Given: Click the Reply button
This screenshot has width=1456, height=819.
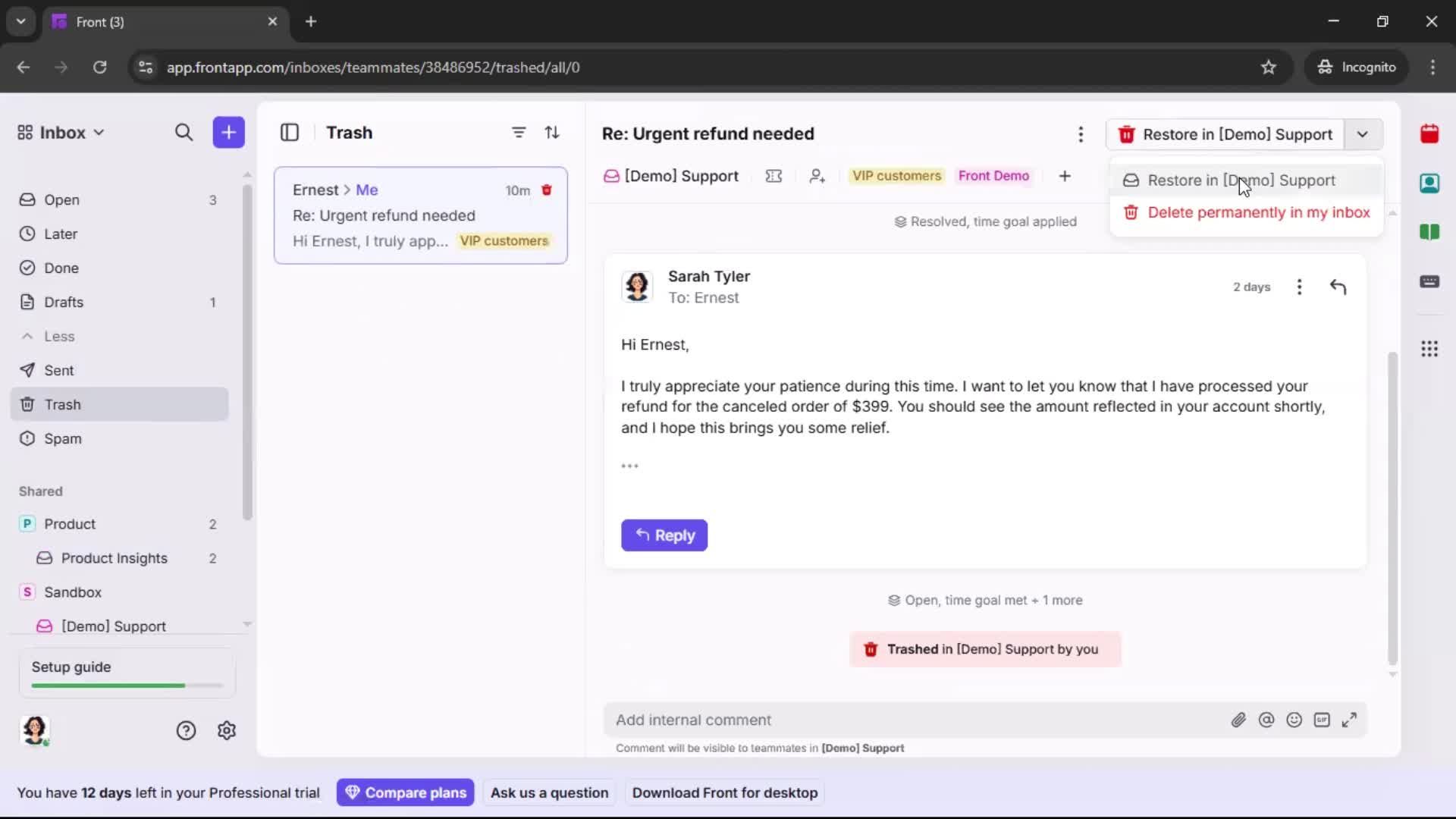Looking at the screenshot, I should 664,535.
